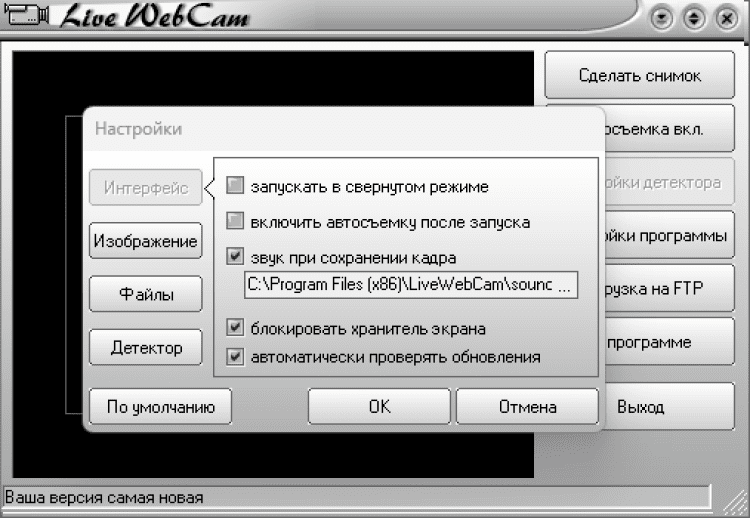This screenshot has width=750, height=518.
Task: Click "Сделать снимок" in main window
Action: pyautogui.click(x=640, y=75)
